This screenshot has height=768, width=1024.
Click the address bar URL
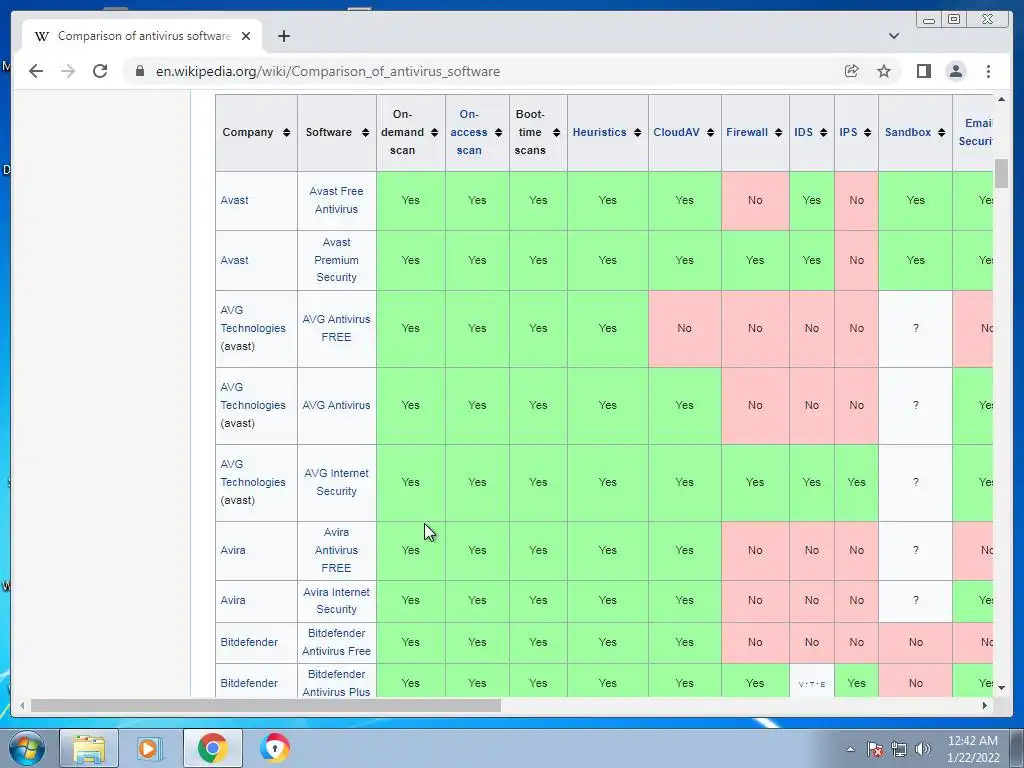pyautogui.click(x=328, y=71)
